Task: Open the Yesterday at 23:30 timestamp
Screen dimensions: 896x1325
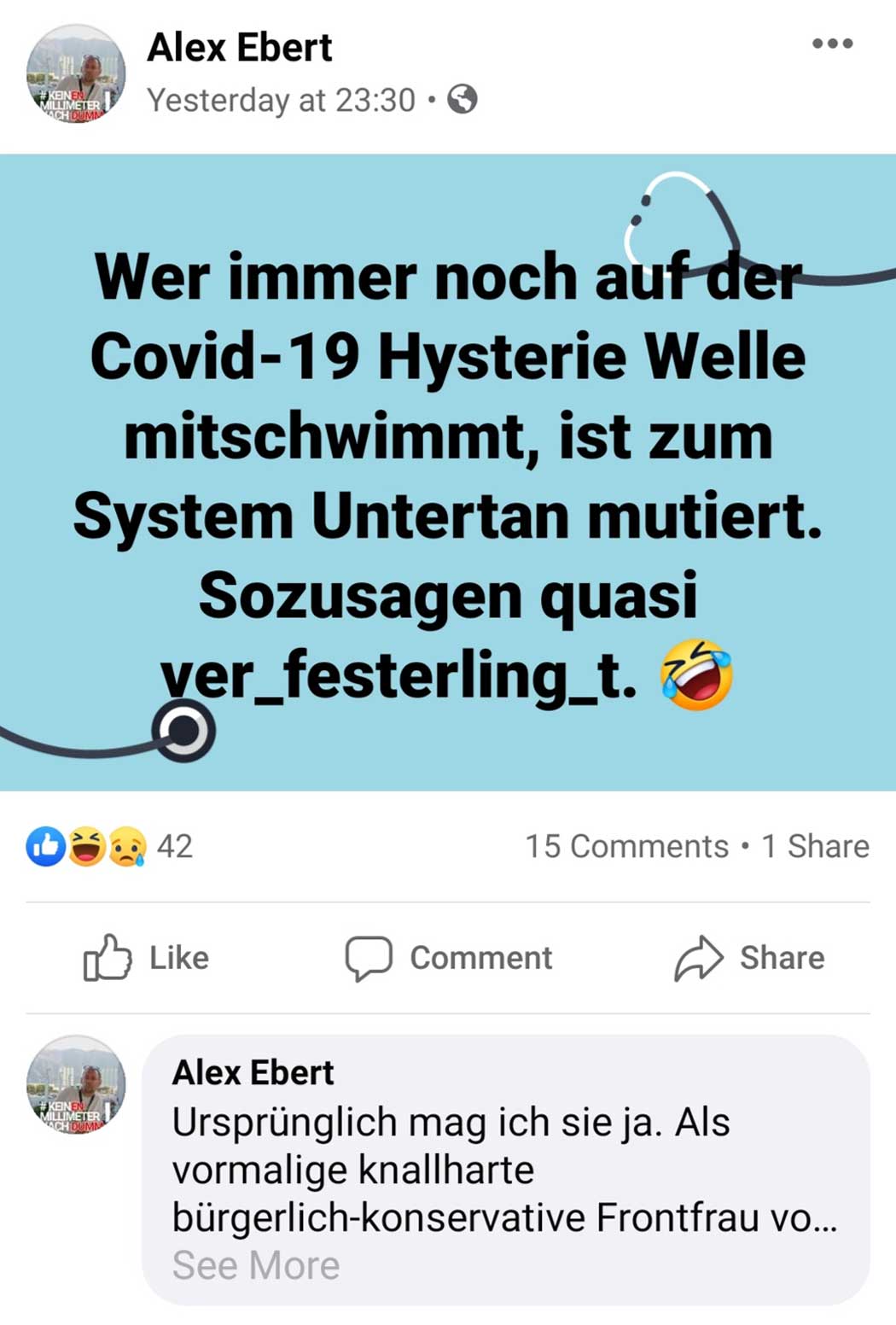Action: point(281,100)
